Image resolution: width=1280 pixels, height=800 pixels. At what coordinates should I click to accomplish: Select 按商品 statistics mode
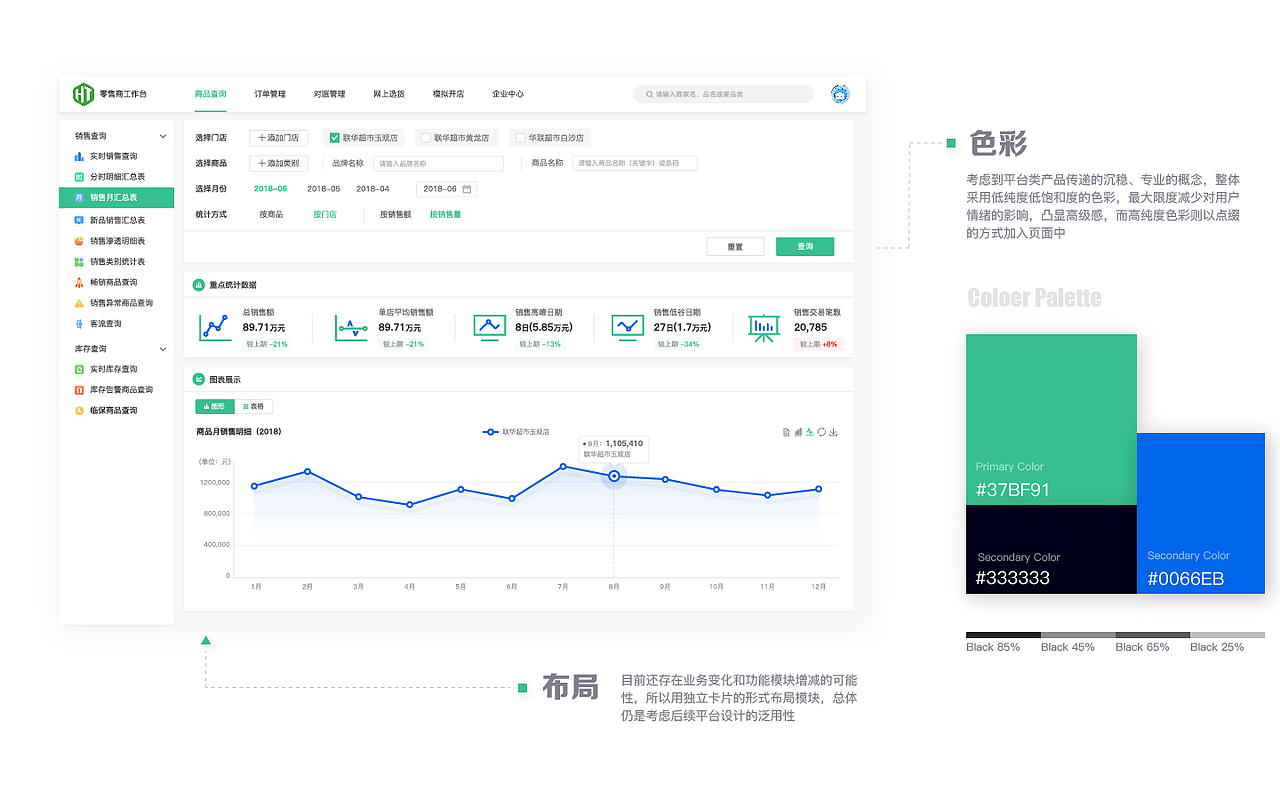click(271, 214)
